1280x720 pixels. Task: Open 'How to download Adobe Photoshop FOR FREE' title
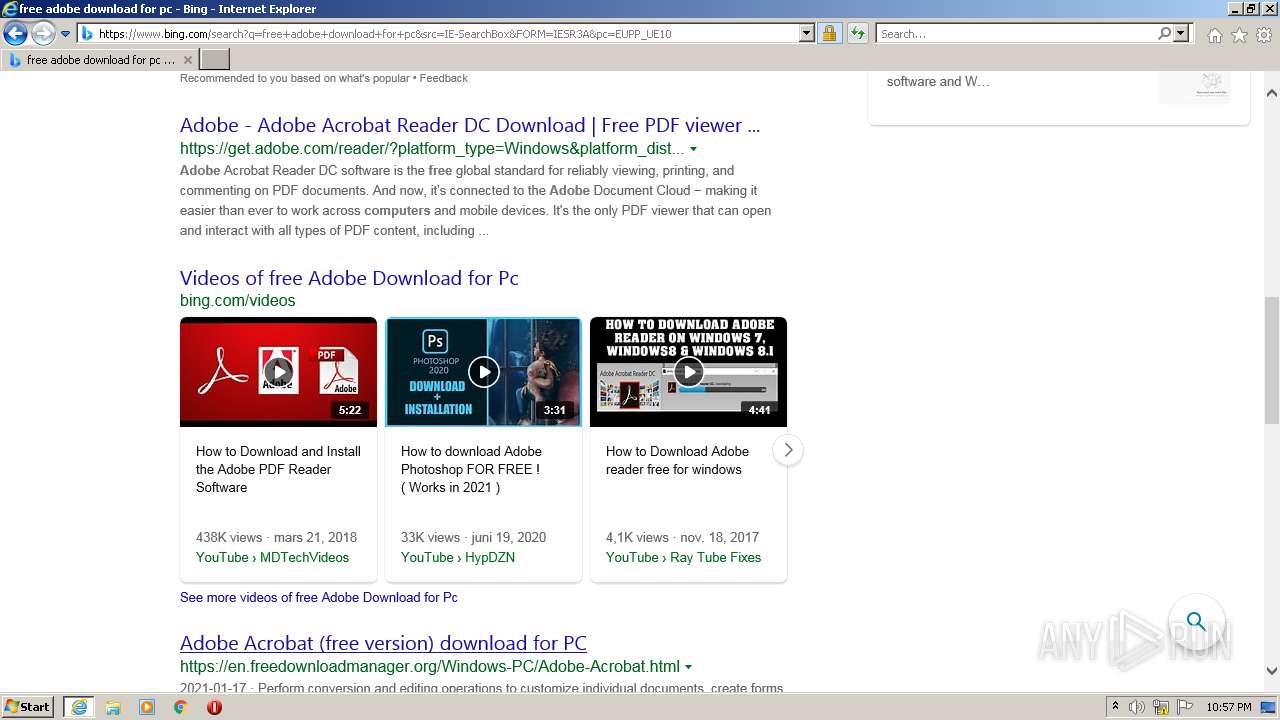[471, 469]
